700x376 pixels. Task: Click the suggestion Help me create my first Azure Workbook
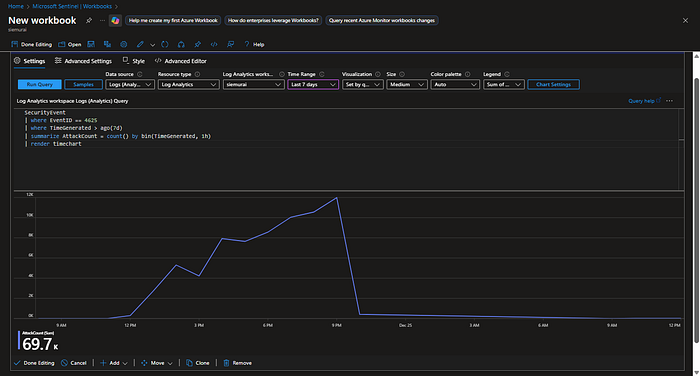click(x=173, y=21)
